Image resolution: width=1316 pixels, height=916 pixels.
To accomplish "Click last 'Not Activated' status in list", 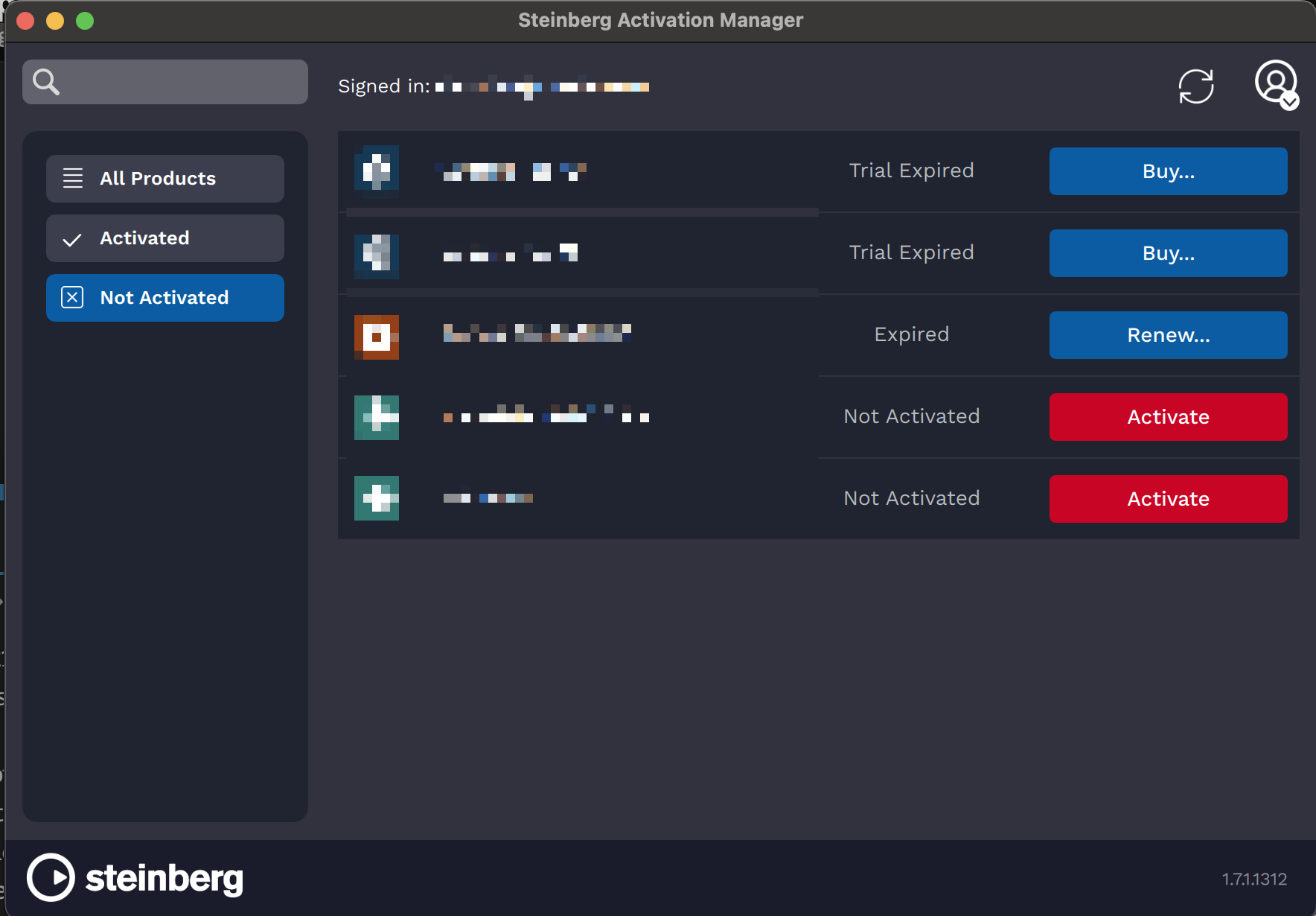I will click(x=912, y=498).
